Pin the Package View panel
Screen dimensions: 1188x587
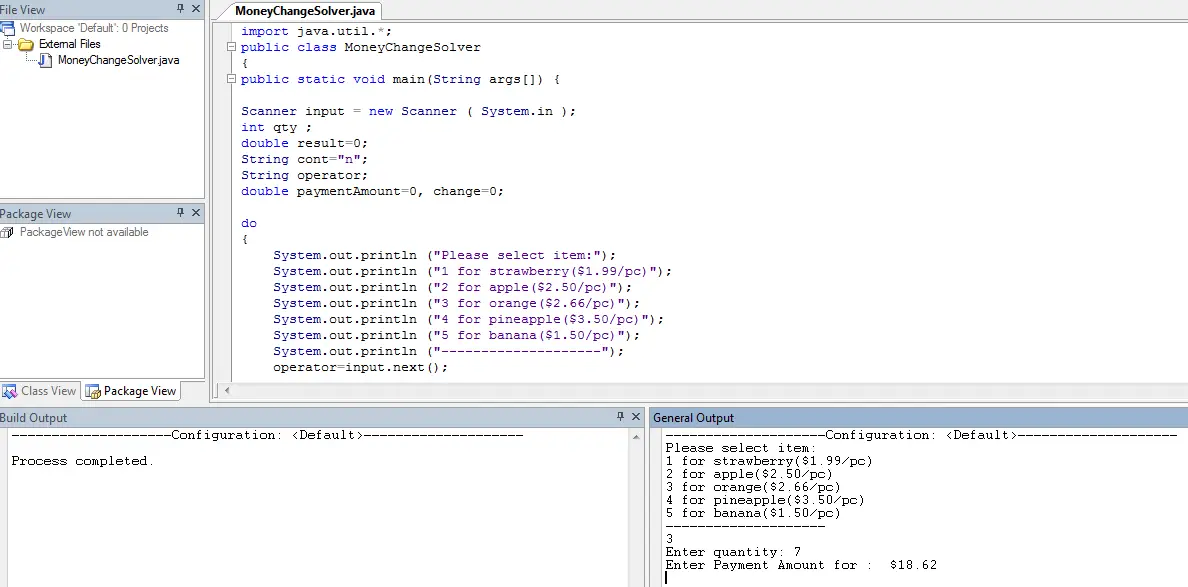[x=180, y=213]
